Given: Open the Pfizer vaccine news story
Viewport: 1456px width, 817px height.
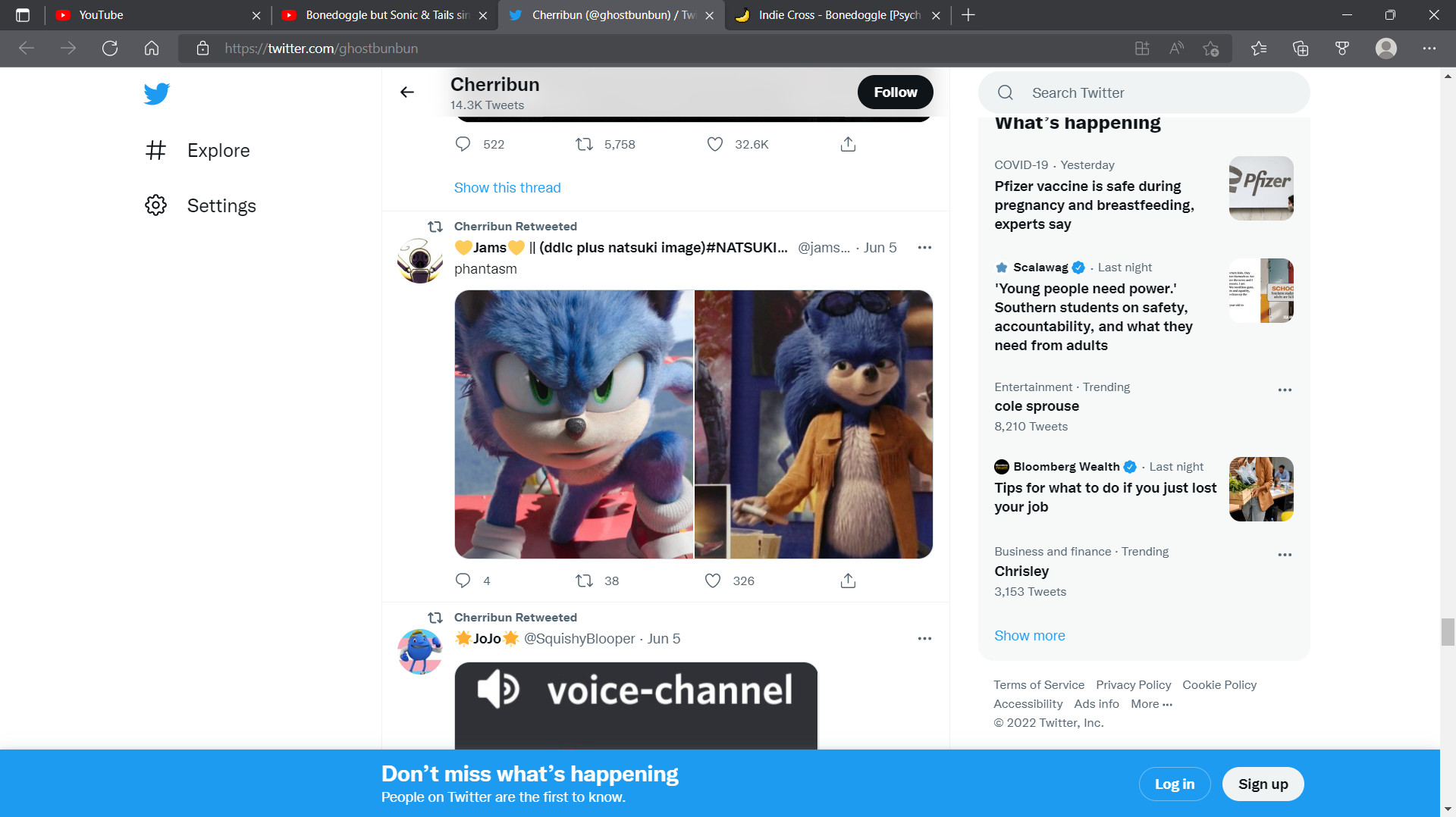Looking at the screenshot, I should 1144,196.
